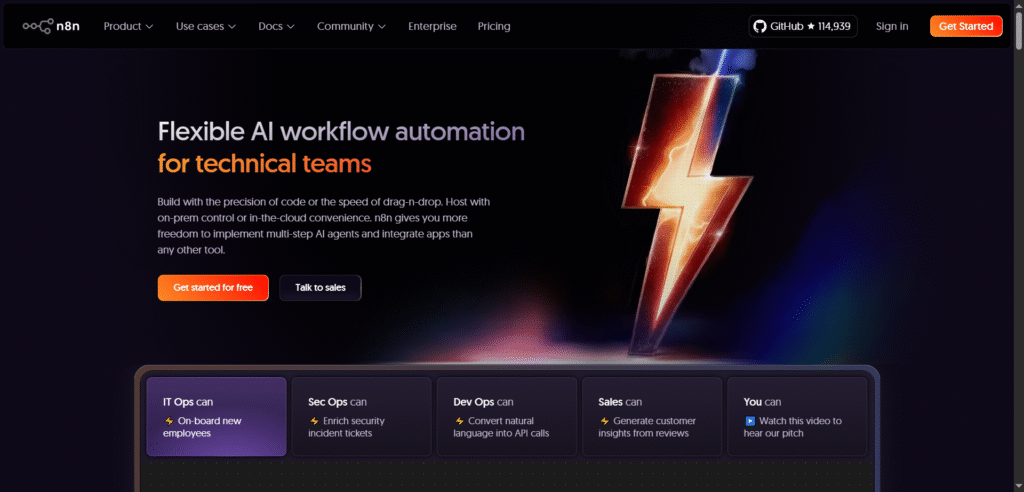Click the for technical teams orange heading

point(264,163)
